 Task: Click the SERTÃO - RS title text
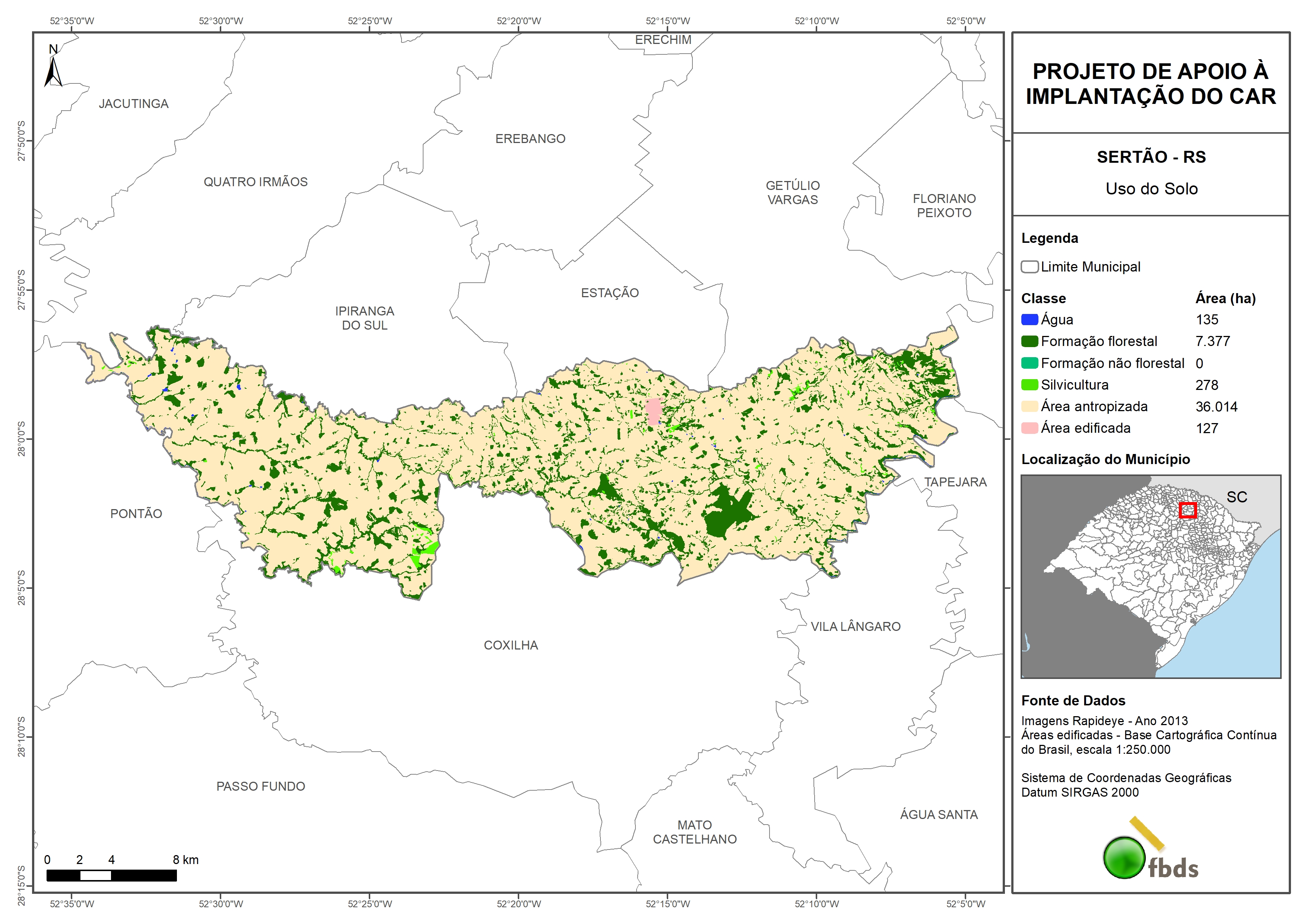click(x=1151, y=157)
